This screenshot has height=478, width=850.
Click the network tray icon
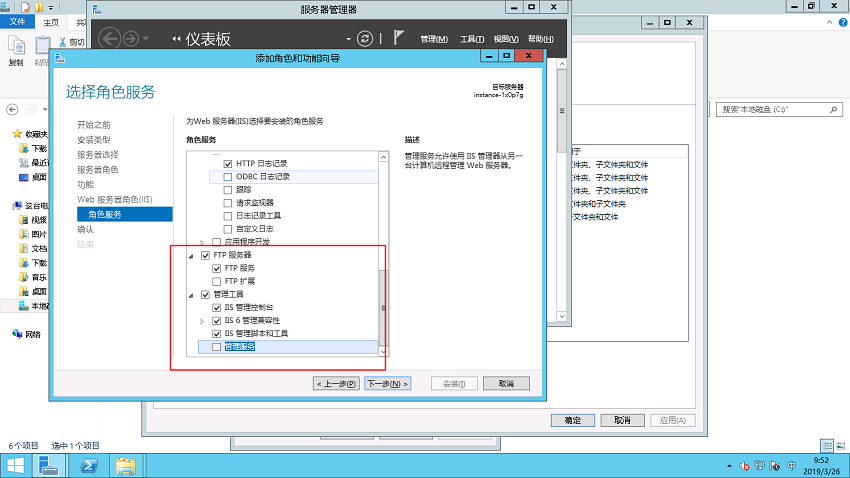coord(759,466)
